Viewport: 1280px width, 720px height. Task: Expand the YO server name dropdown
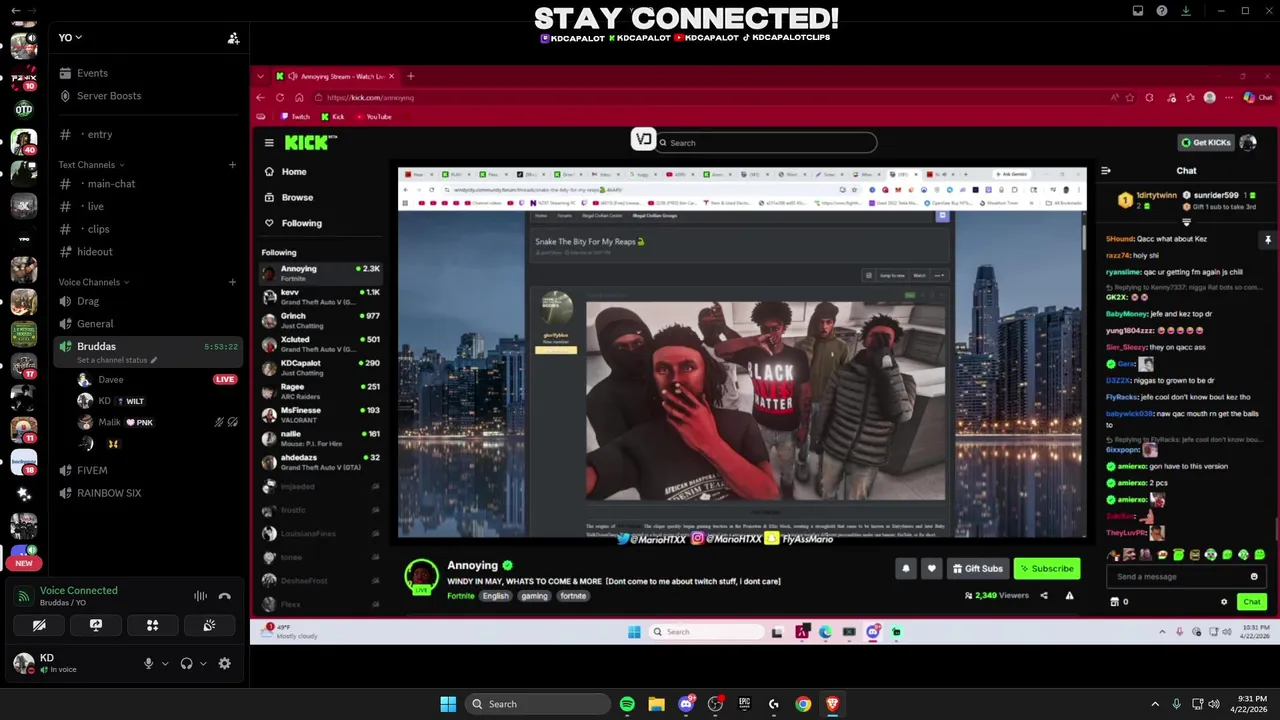pyautogui.click(x=70, y=38)
